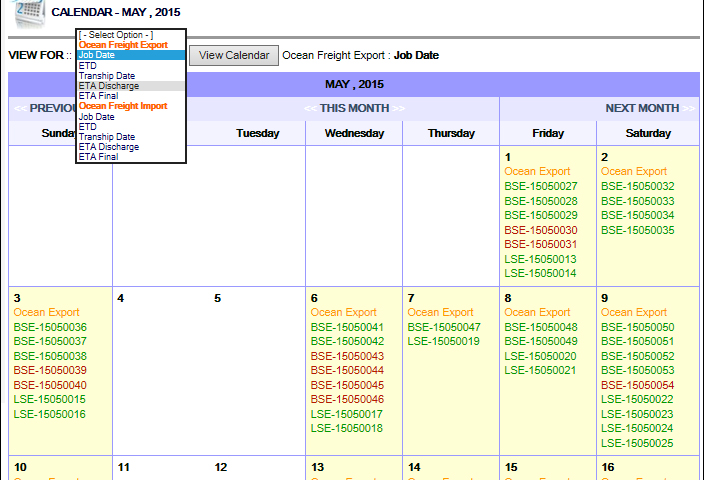
Task: Open job LSE-15050015
Action: coord(50,399)
